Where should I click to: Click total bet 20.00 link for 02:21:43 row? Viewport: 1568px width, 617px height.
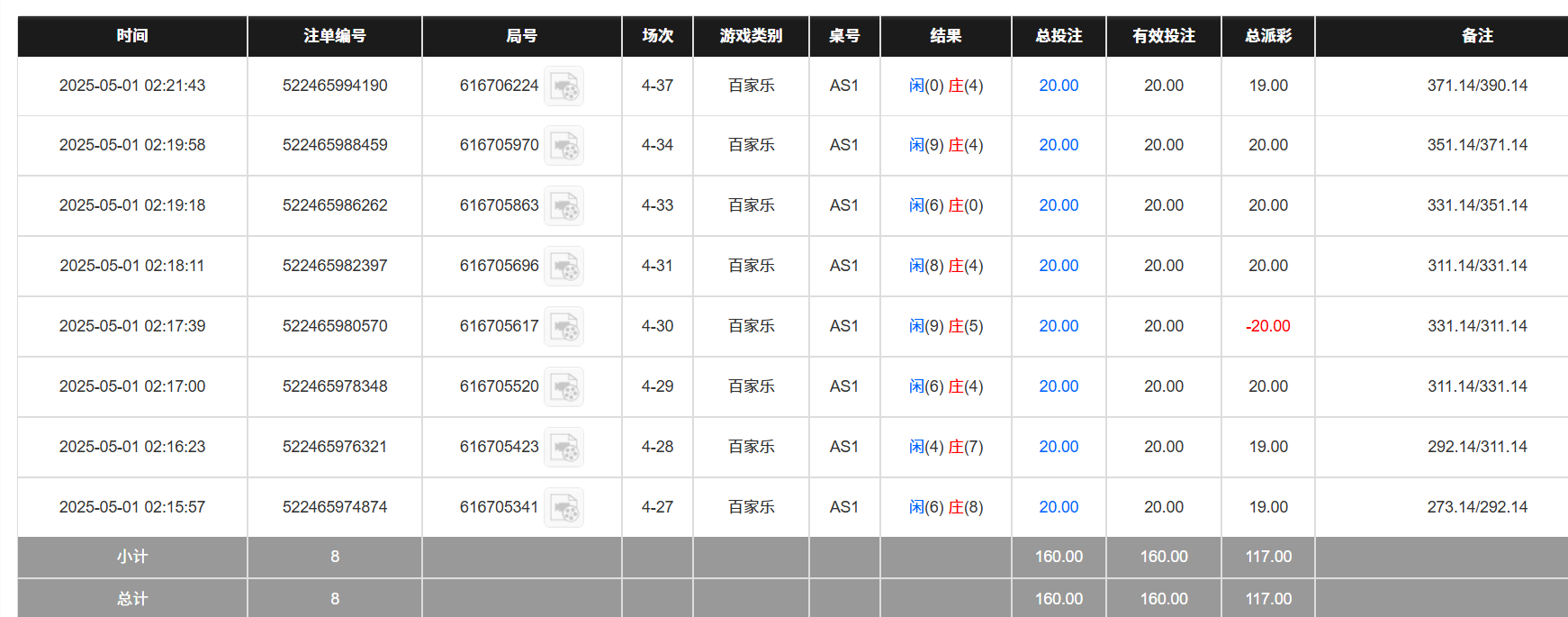(1059, 86)
